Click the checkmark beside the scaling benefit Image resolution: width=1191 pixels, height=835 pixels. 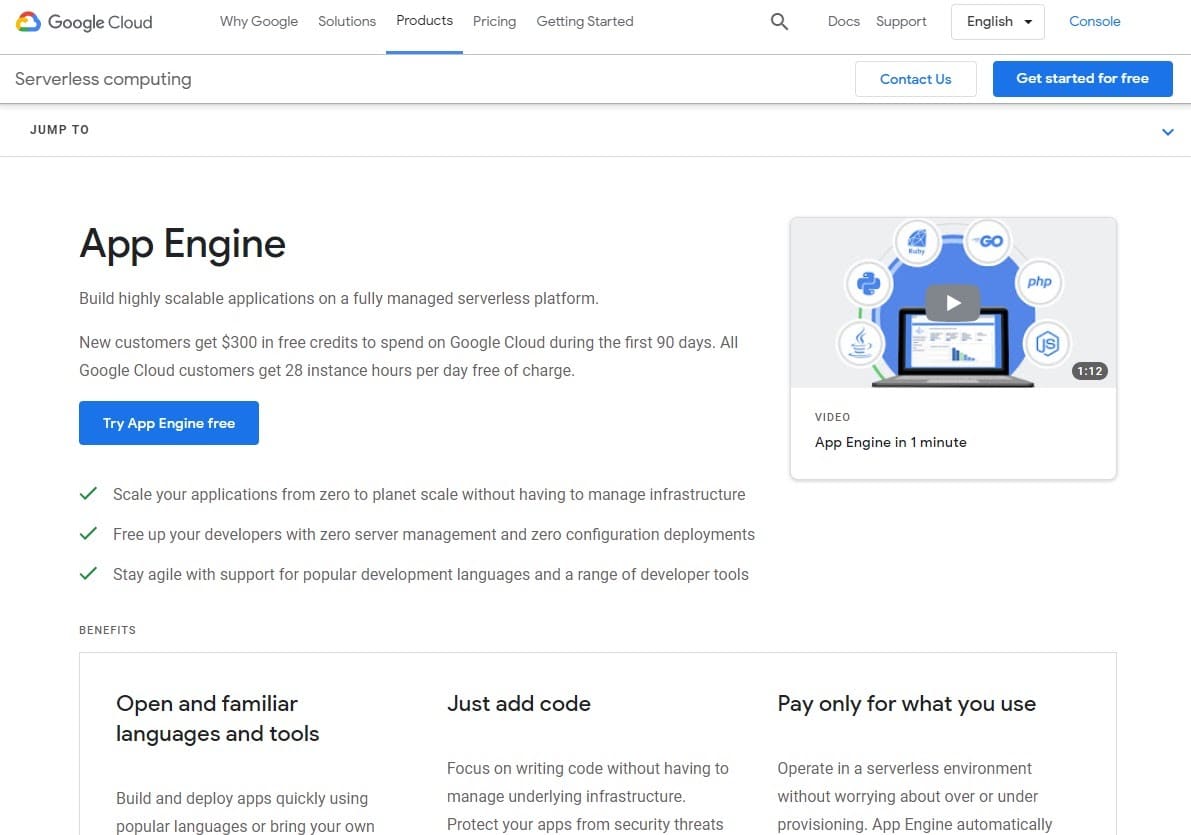point(88,493)
